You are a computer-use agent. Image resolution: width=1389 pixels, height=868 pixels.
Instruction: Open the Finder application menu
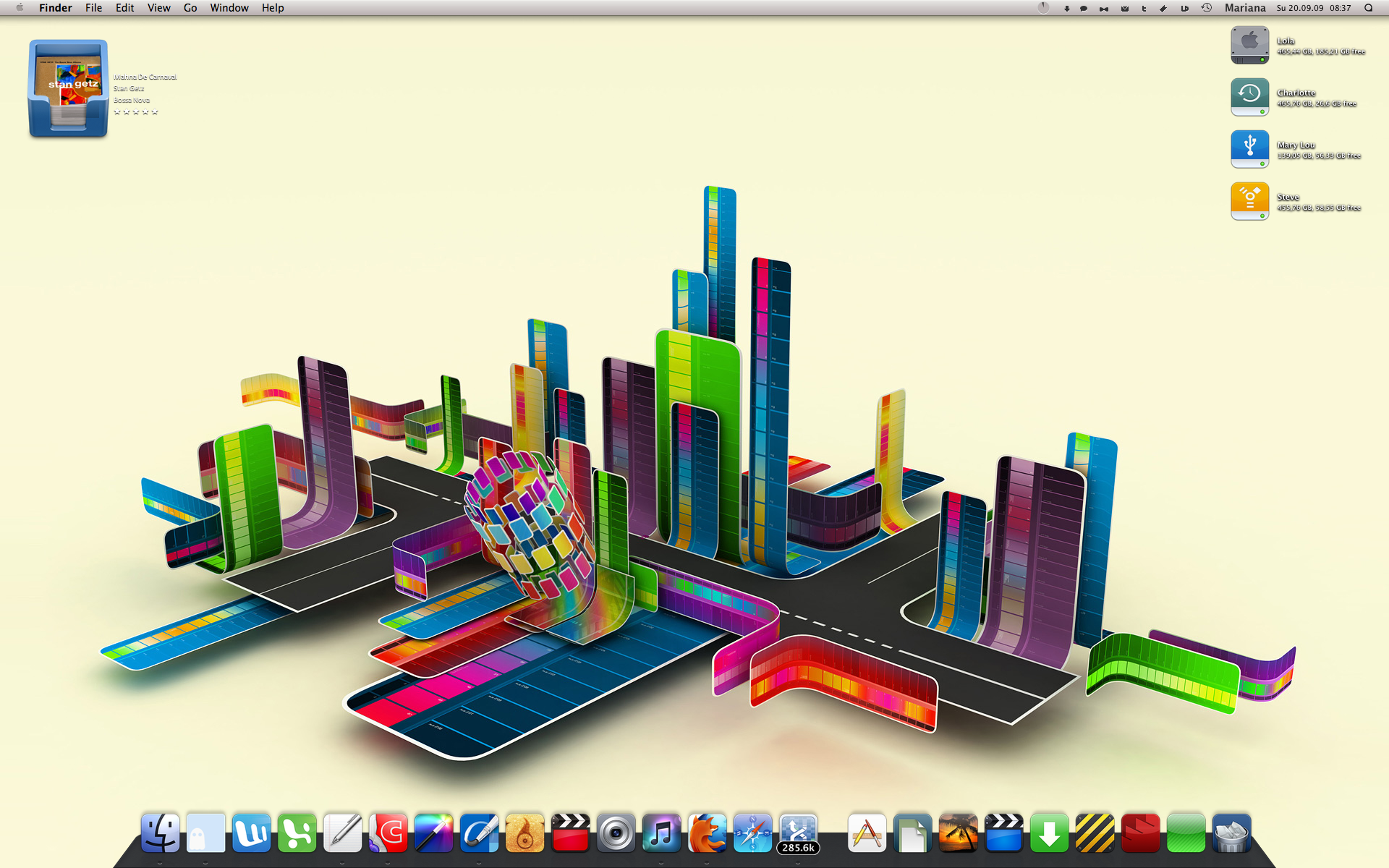tap(56, 8)
